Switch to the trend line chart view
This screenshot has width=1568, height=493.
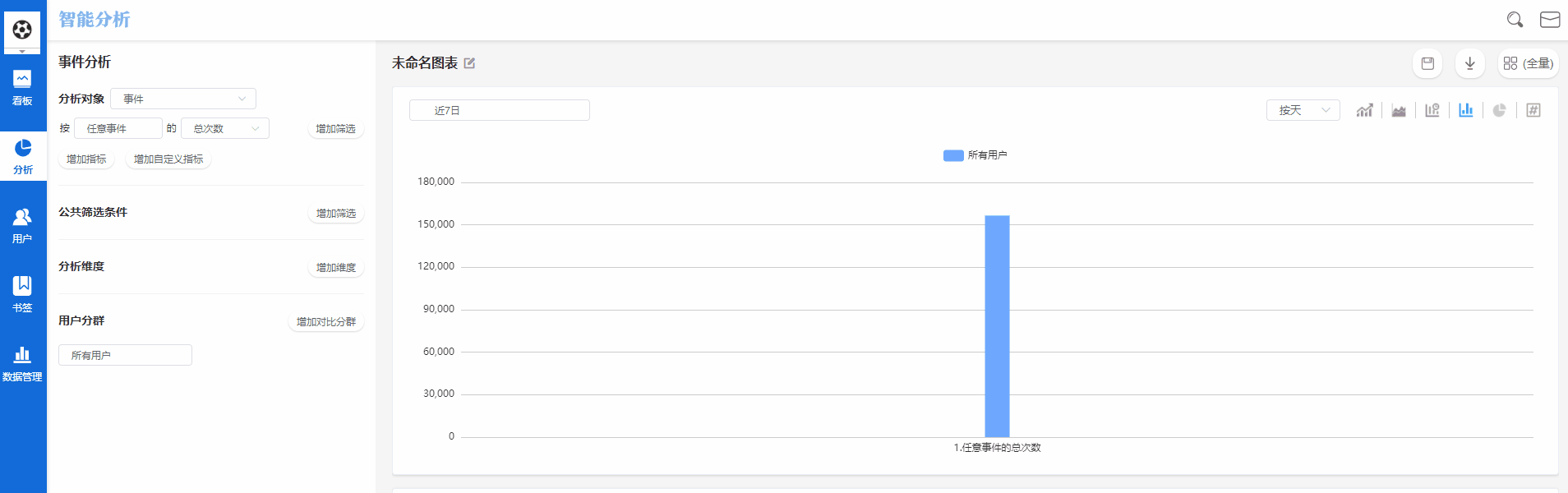[x=1364, y=110]
